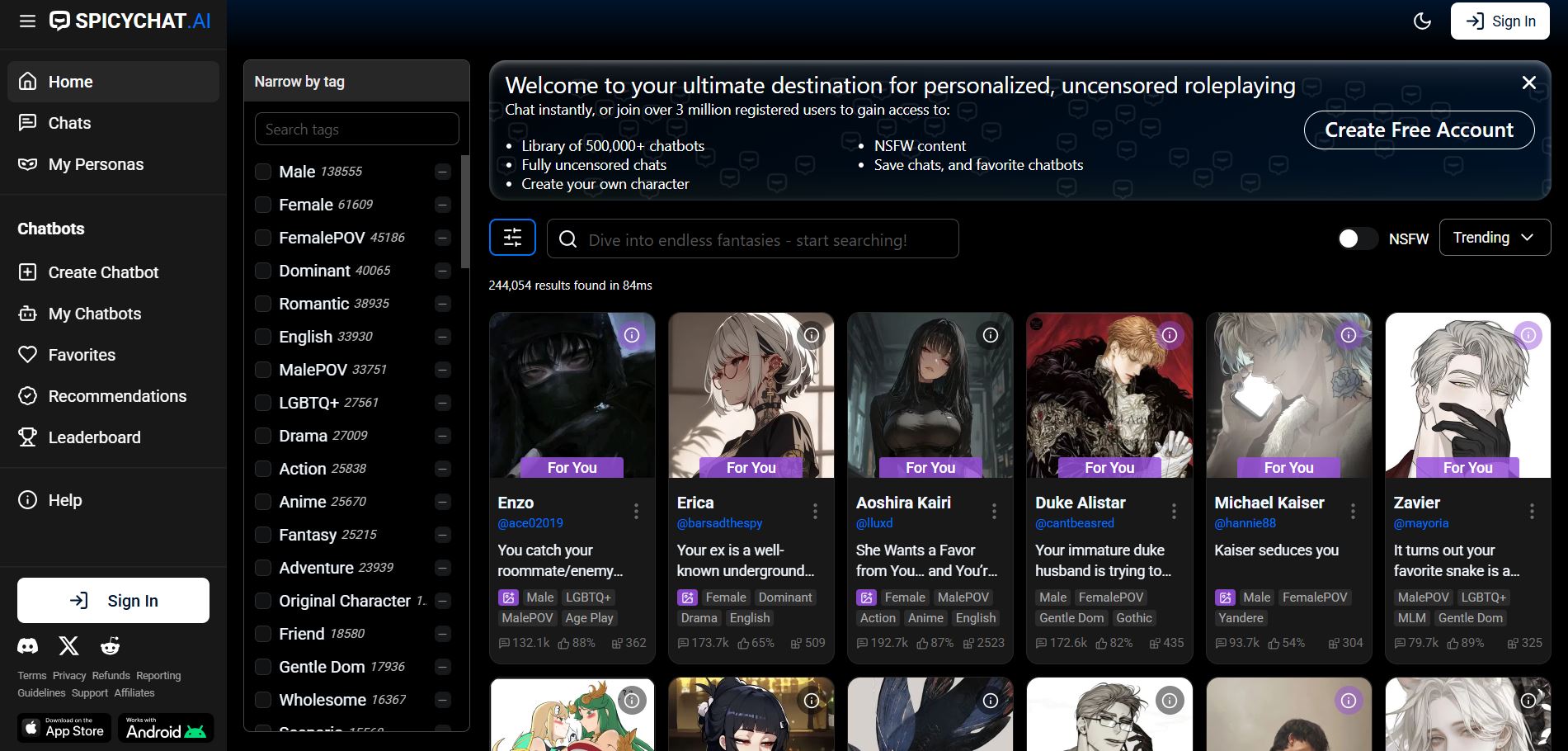The image size is (1568, 751).
Task: Open the filter settings icon button
Action: click(512, 238)
